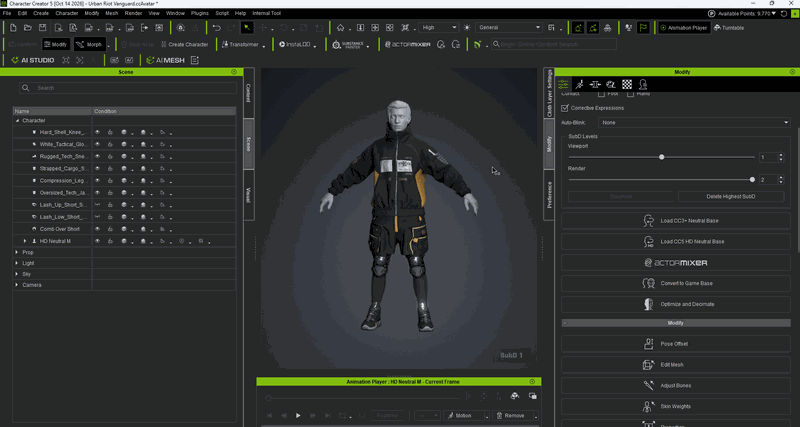Screen dimensions: 800x427
Task: Click the Viewport SubD slider handle
Action: tap(662, 157)
